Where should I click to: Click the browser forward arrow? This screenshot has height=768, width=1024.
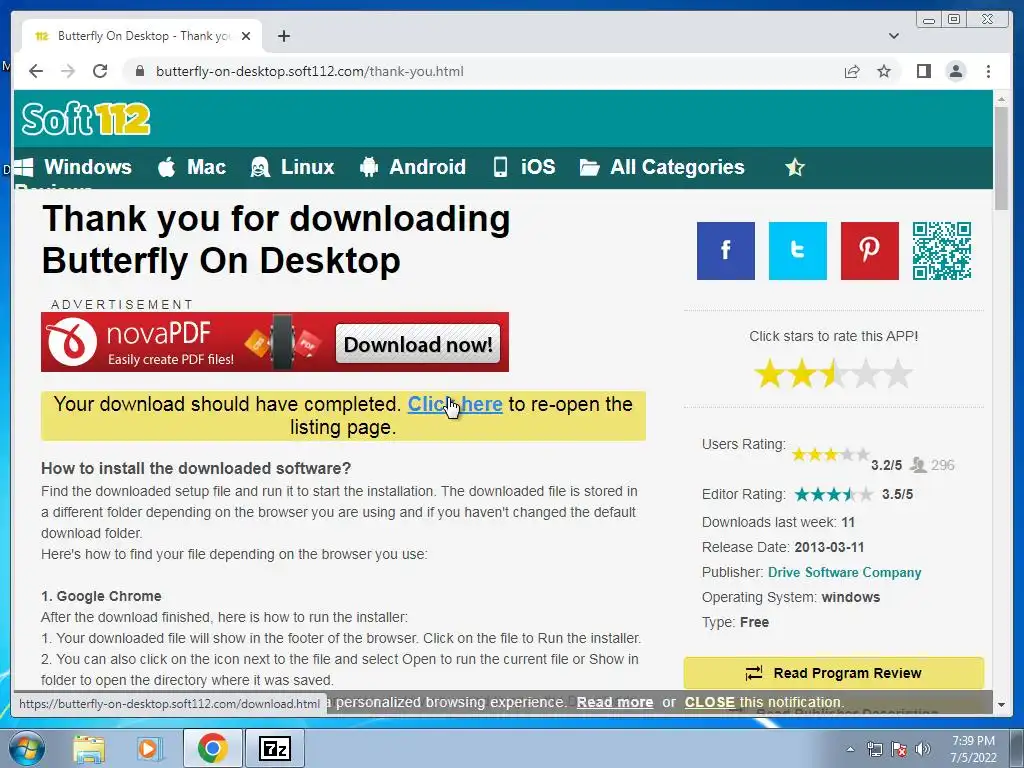tap(68, 71)
